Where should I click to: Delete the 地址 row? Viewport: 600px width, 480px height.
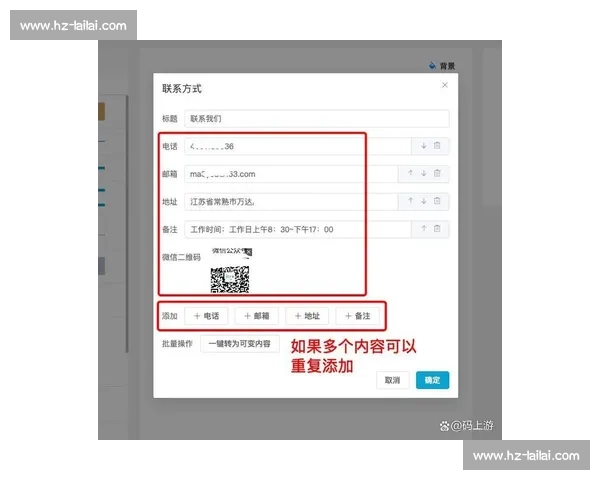[x=437, y=201]
